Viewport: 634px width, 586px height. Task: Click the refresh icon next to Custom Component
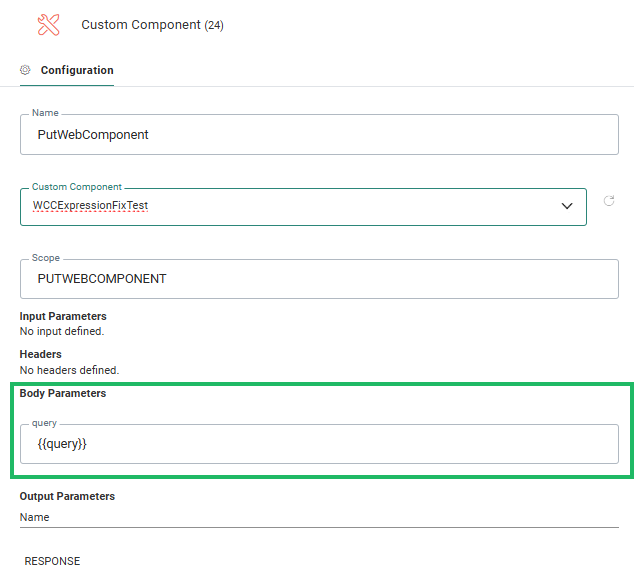point(609,201)
